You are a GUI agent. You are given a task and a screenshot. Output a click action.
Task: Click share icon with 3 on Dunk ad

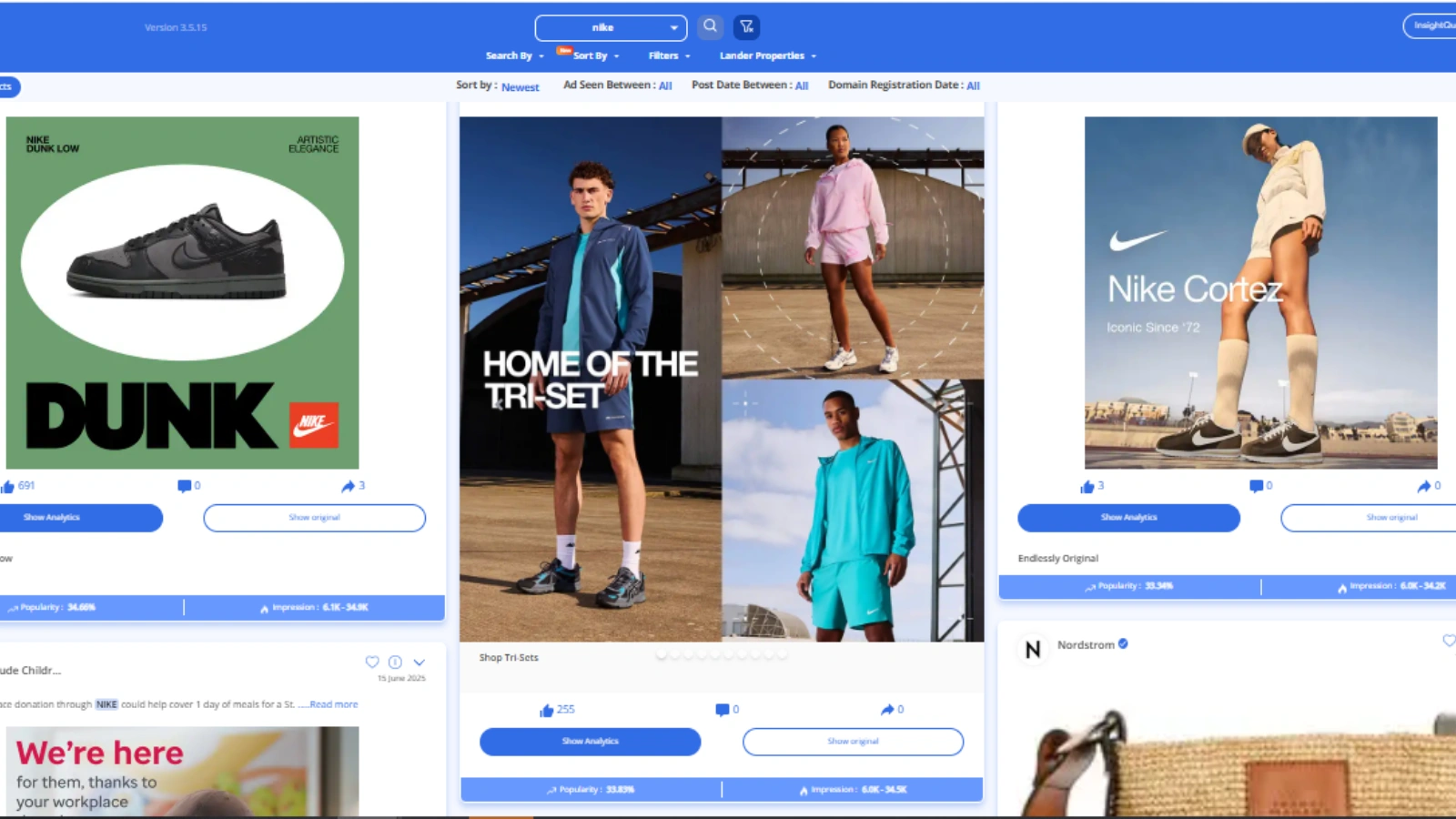point(348,486)
